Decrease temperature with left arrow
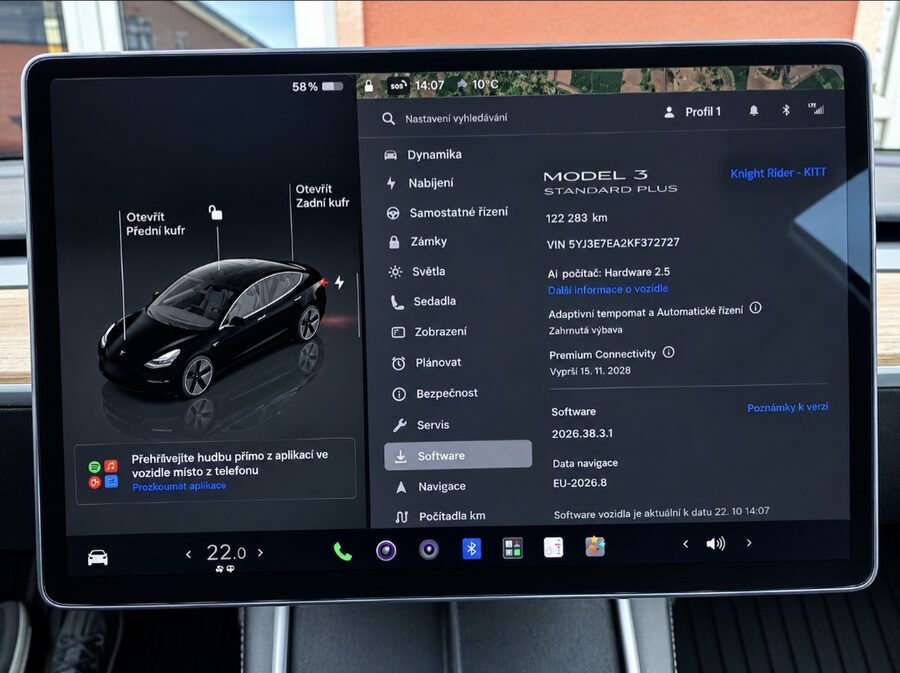The image size is (900, 673). (x=188, y=554)
